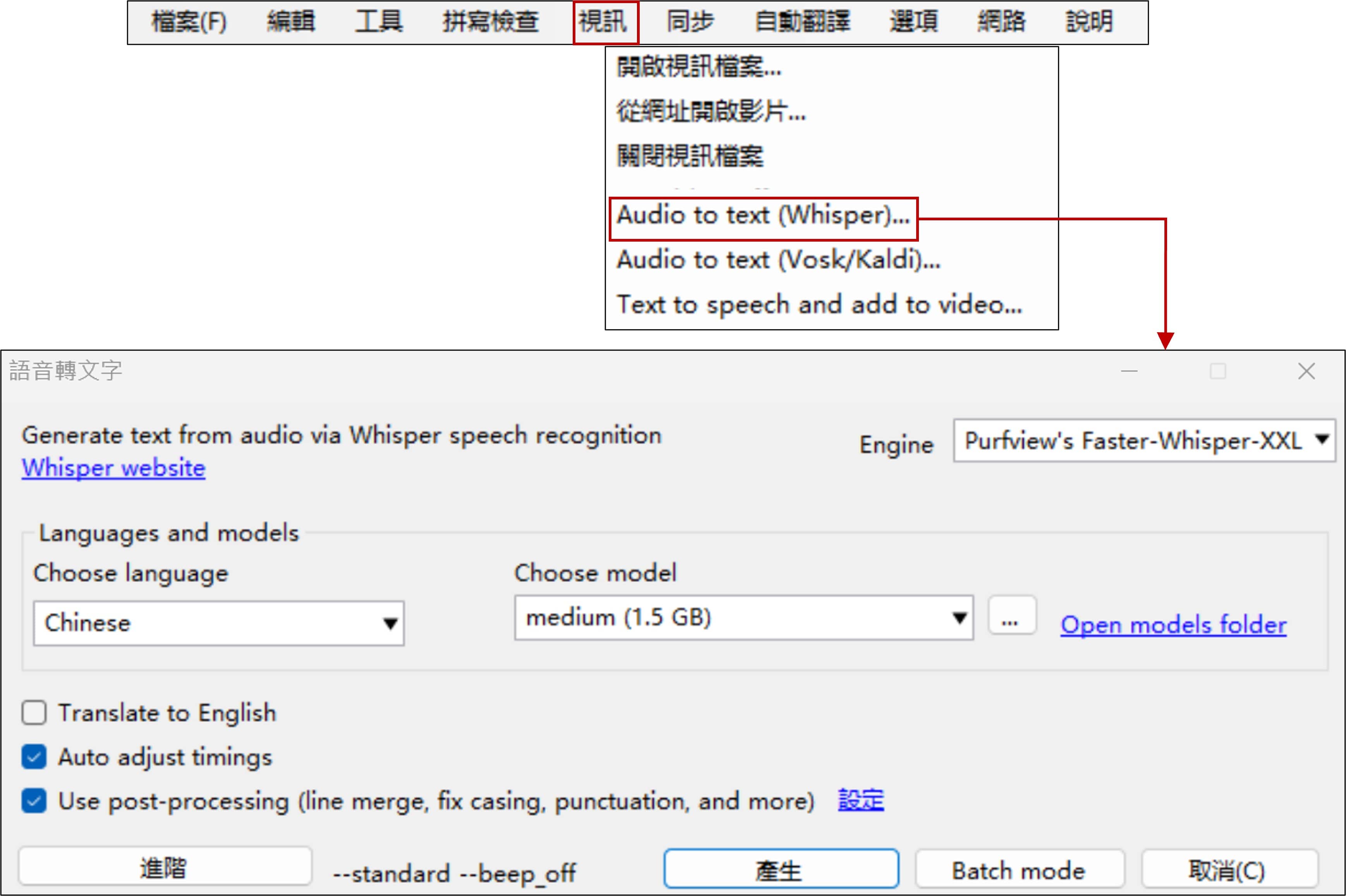Click the 進階 advanced button
The width and height of the screenshot is (1346, 896).
click(165, 867)
